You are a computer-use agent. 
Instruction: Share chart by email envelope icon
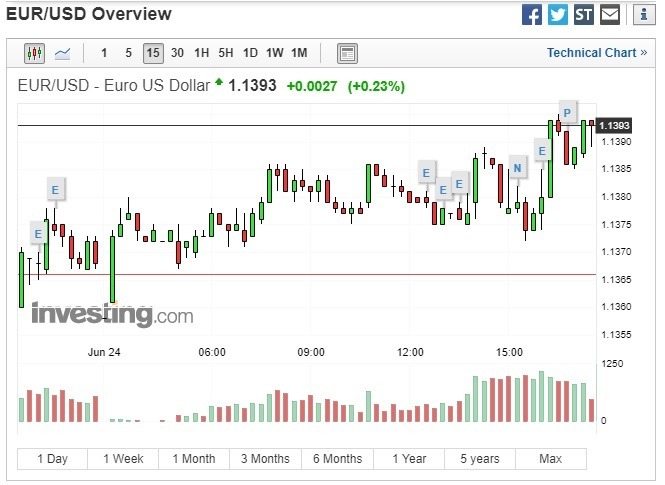[x=610, y=15]
